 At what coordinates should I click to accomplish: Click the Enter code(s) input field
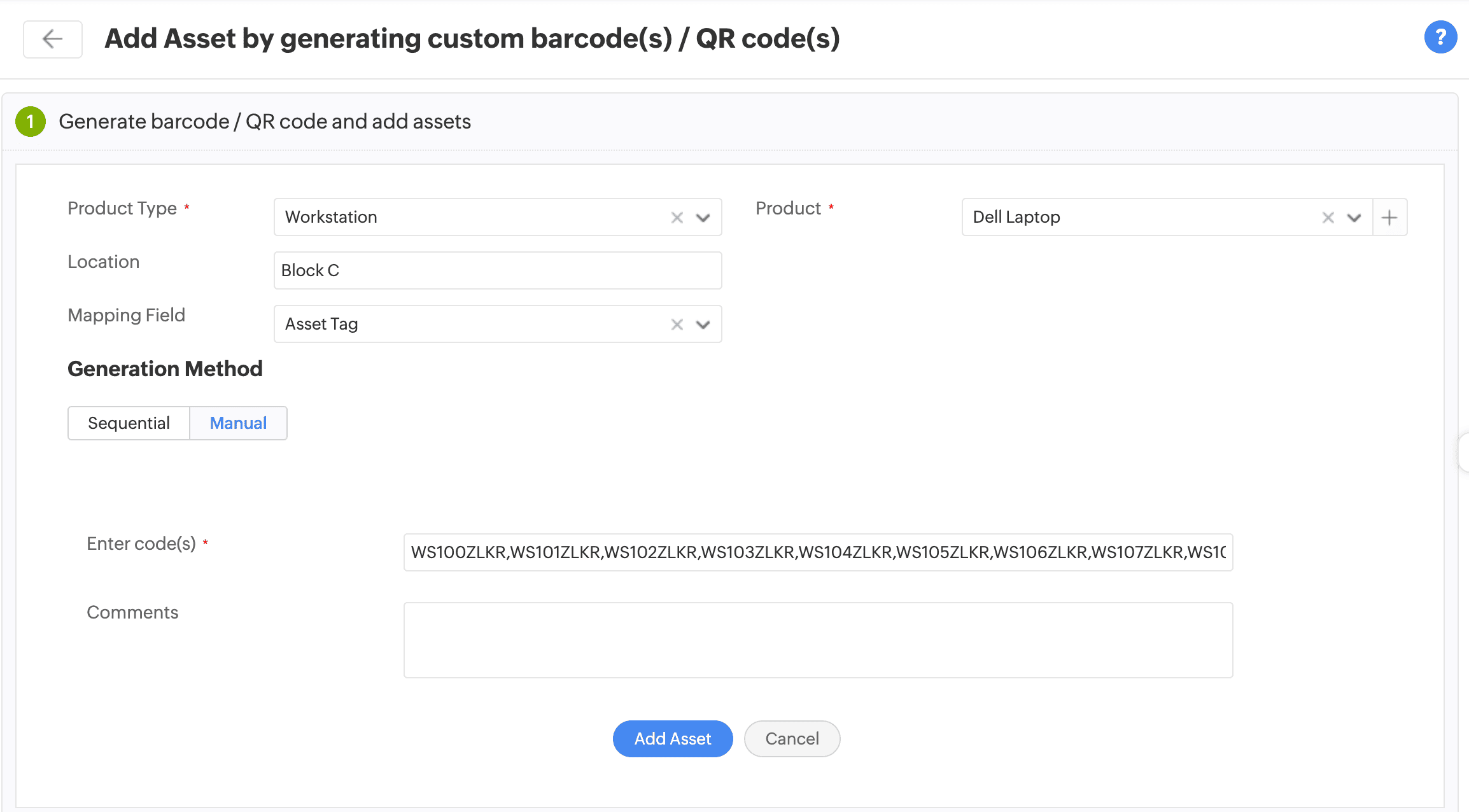click(x=818, y=552)
